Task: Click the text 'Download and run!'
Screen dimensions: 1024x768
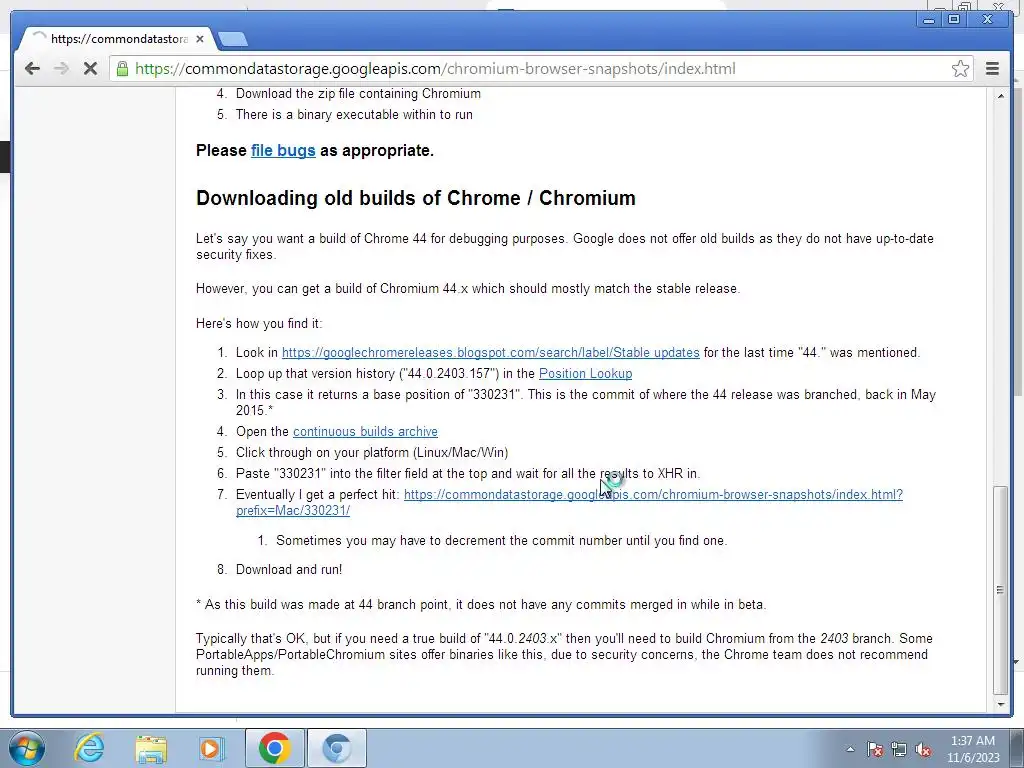Action: point(289,569)
